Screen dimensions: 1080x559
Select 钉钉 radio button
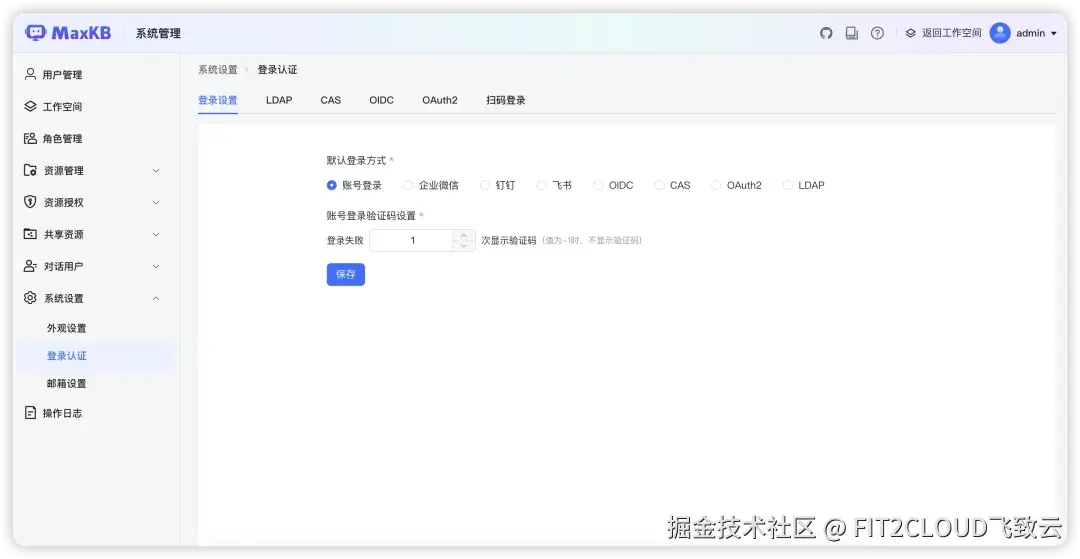click(x=485, y=185)
